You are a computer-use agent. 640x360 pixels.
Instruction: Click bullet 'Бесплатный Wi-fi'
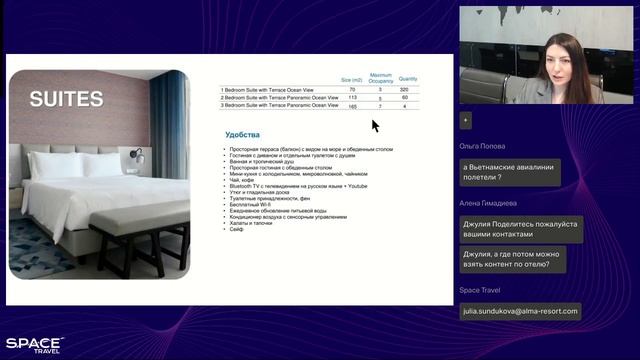click(250, 204)
